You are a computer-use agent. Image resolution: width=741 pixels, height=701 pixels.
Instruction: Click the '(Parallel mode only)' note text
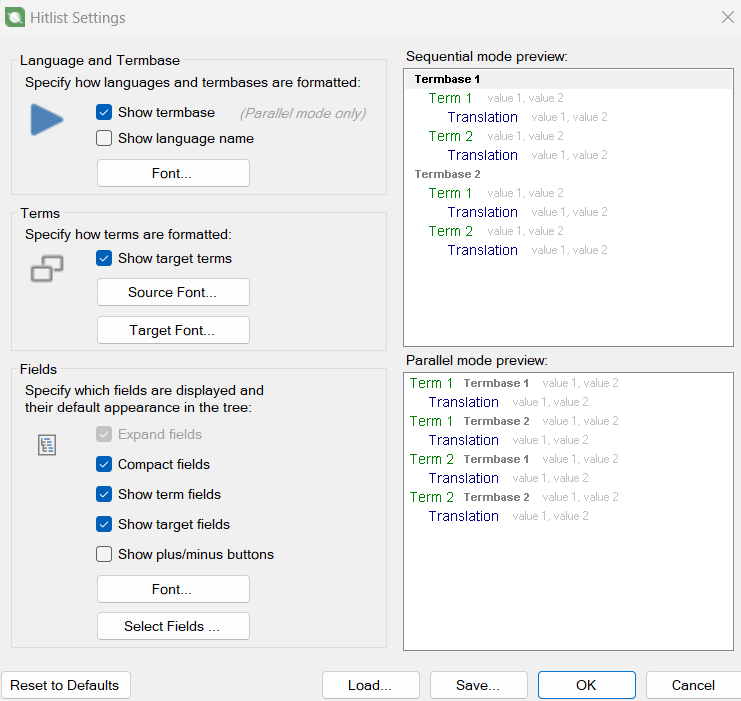(x=303, y=113)
